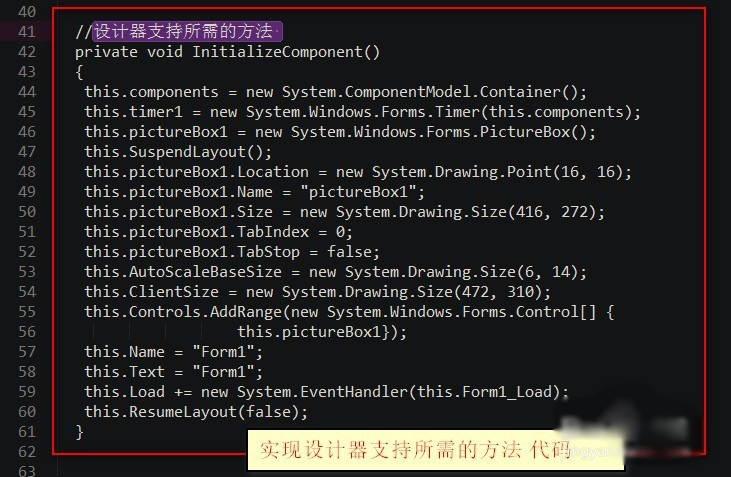Click the this.SuspendLayout() statement
The width and height of the screenshot is (731, 477).
(178, 152)
